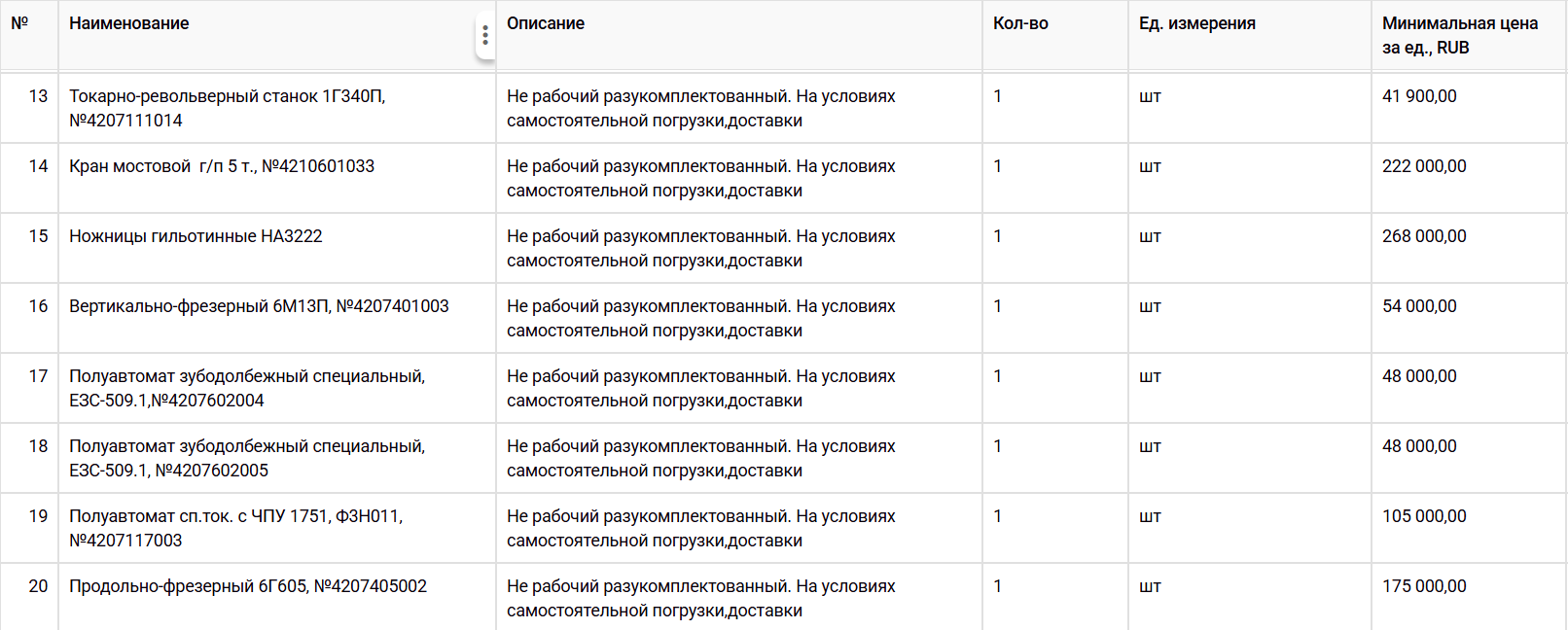Open the three-dot column menu in Наименование header
This screenshot has height=630, width=1568.
click(484, 36)
